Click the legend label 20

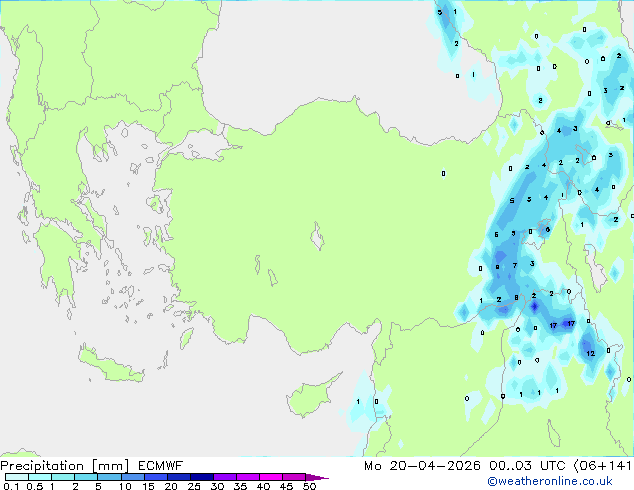171,486
